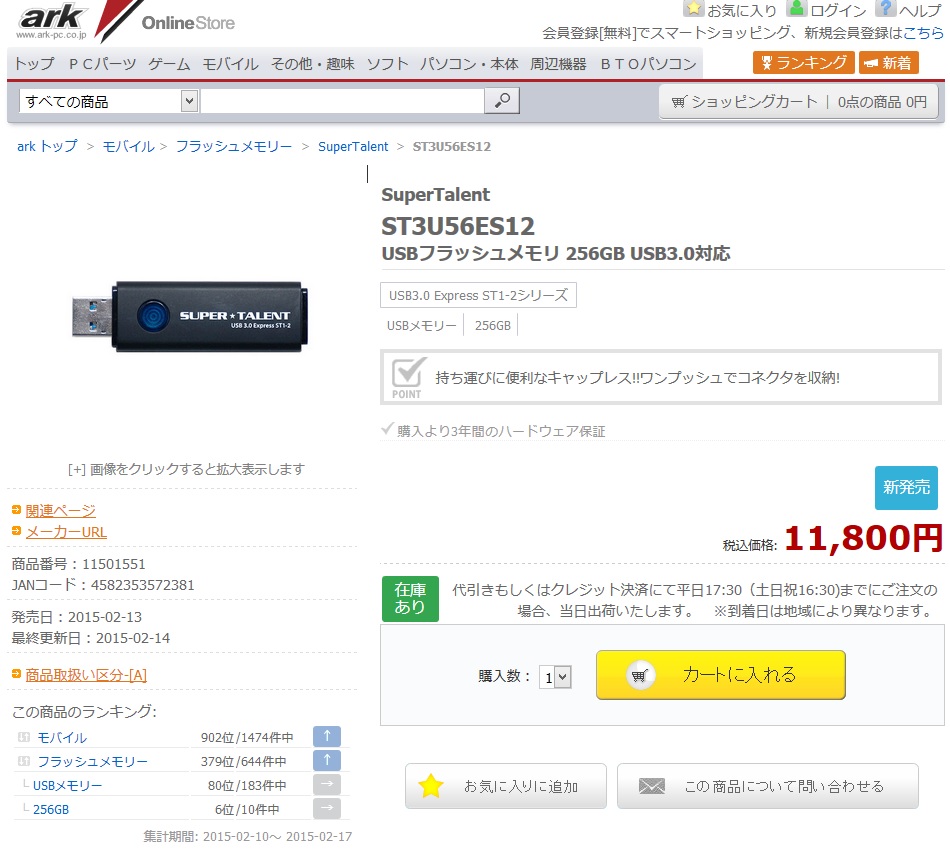
Task: Open the その他・趣味 menu item
Action: click(x=313, y=64)
